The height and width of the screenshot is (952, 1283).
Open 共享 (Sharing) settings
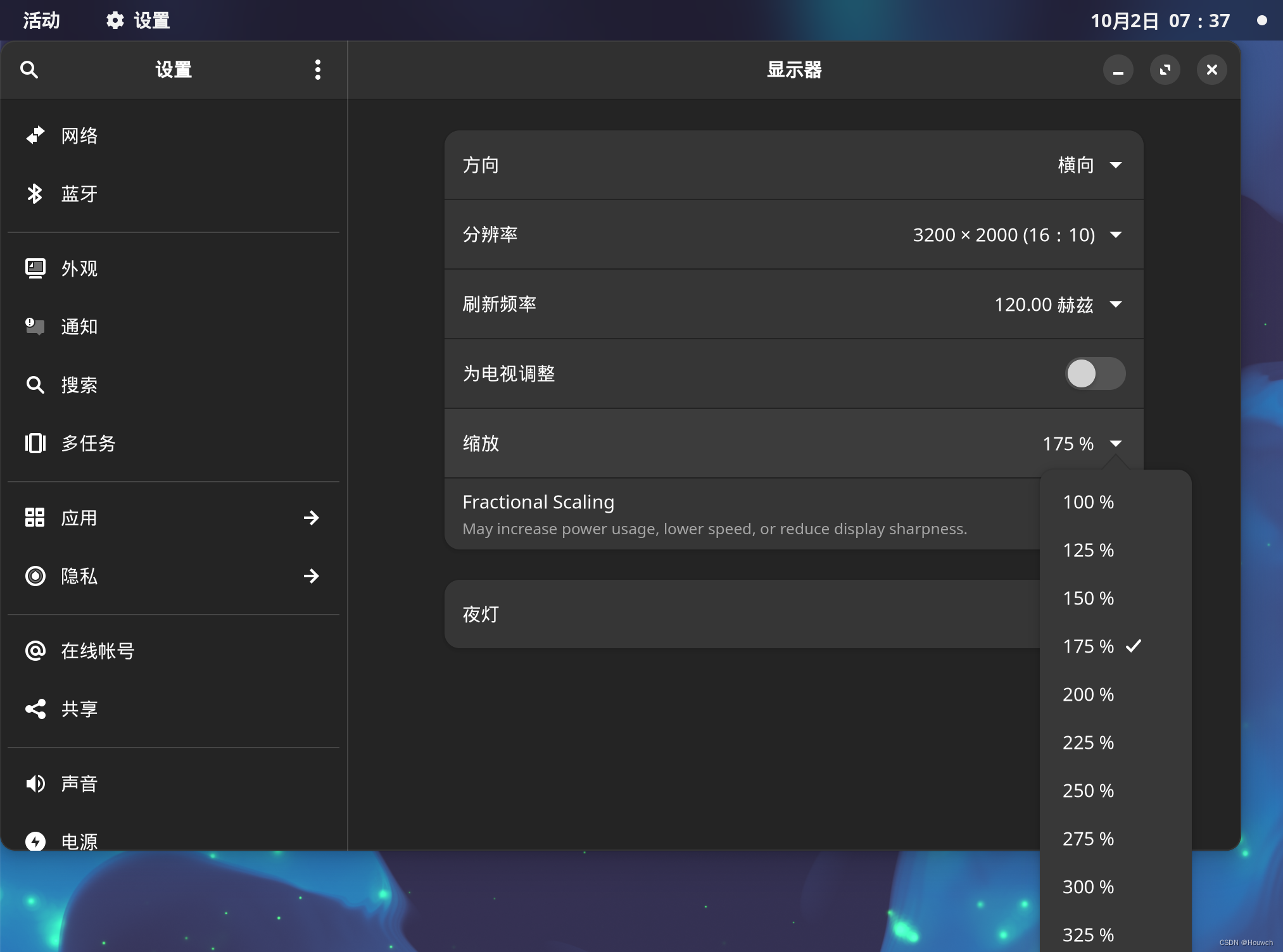click(x=79, y=709)
